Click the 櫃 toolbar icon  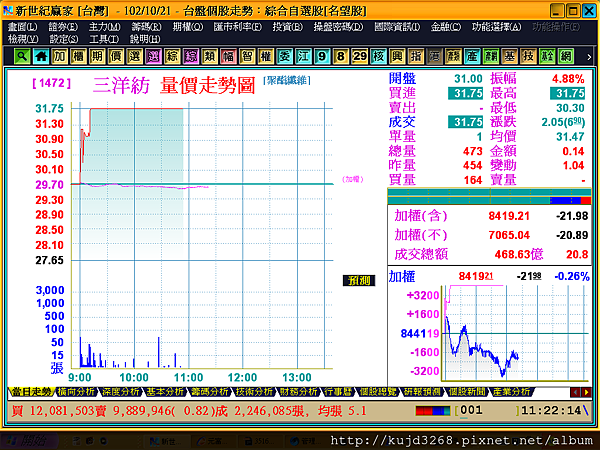[78, 57]
